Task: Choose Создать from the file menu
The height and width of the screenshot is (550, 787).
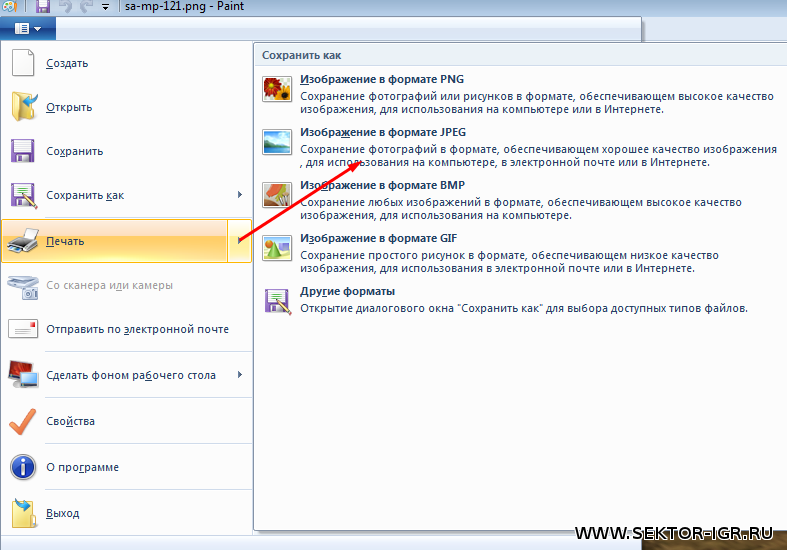Action: tap(126, 63)
